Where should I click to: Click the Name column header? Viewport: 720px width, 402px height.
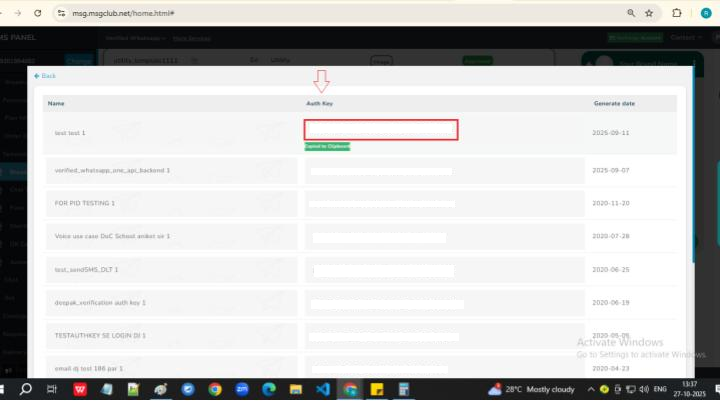coord(56,103)
